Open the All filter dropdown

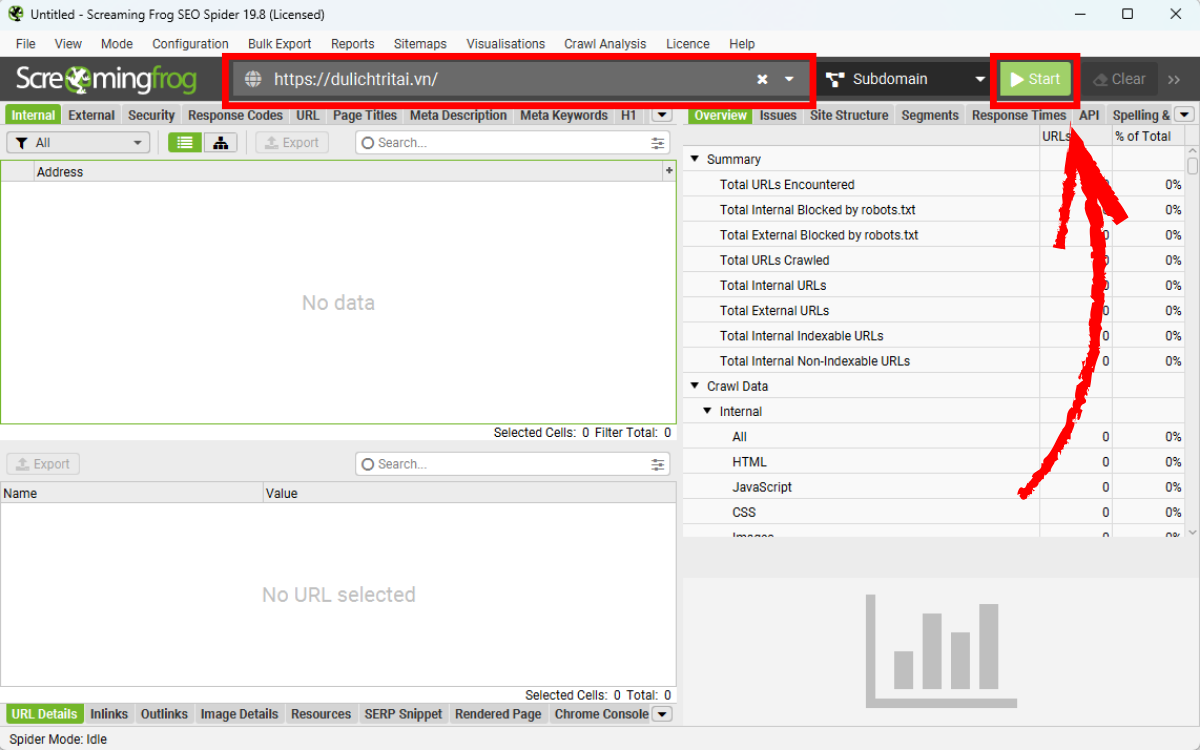[78, 143]
